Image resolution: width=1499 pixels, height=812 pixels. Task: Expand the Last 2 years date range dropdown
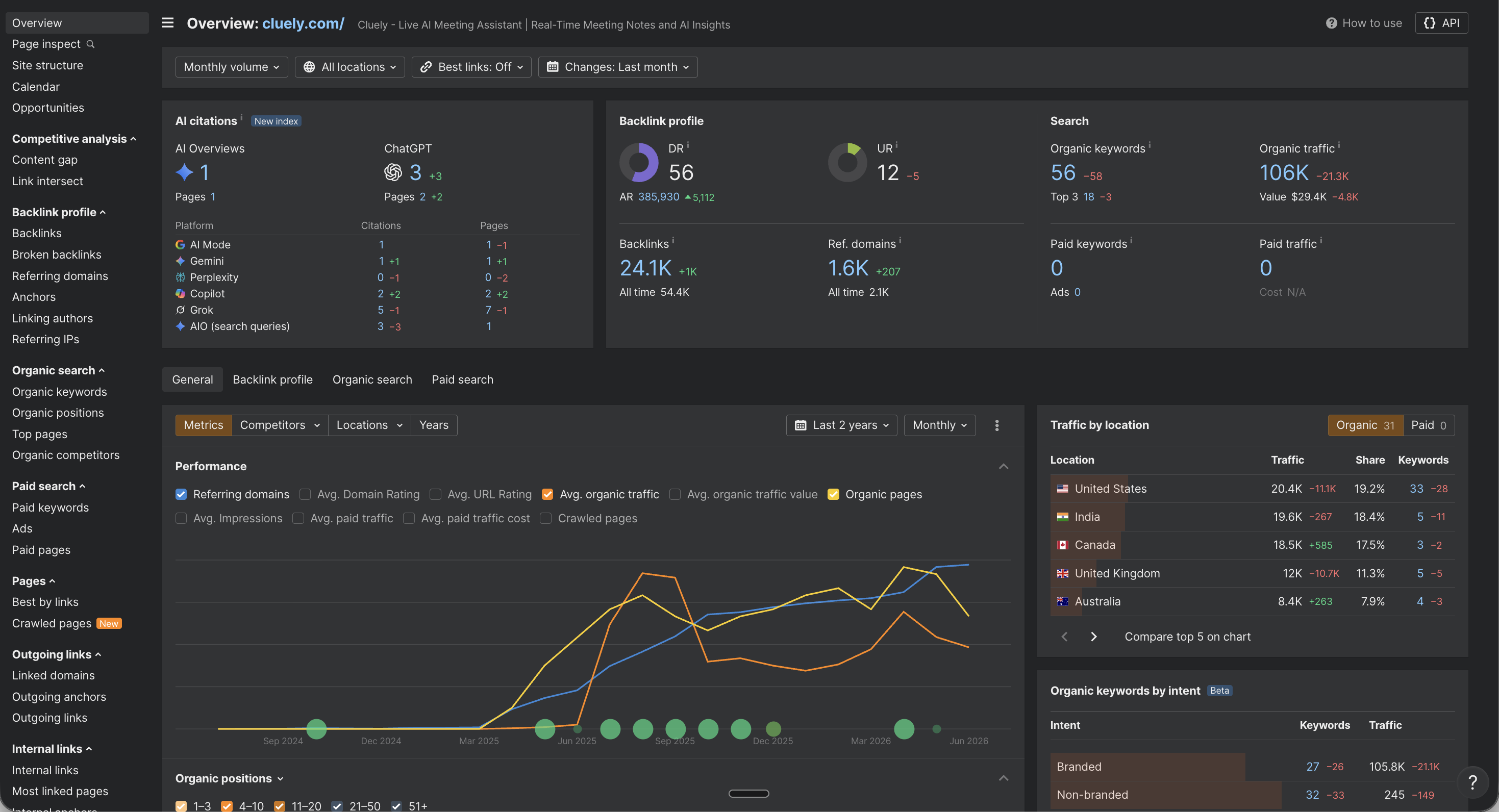(841, 425)
